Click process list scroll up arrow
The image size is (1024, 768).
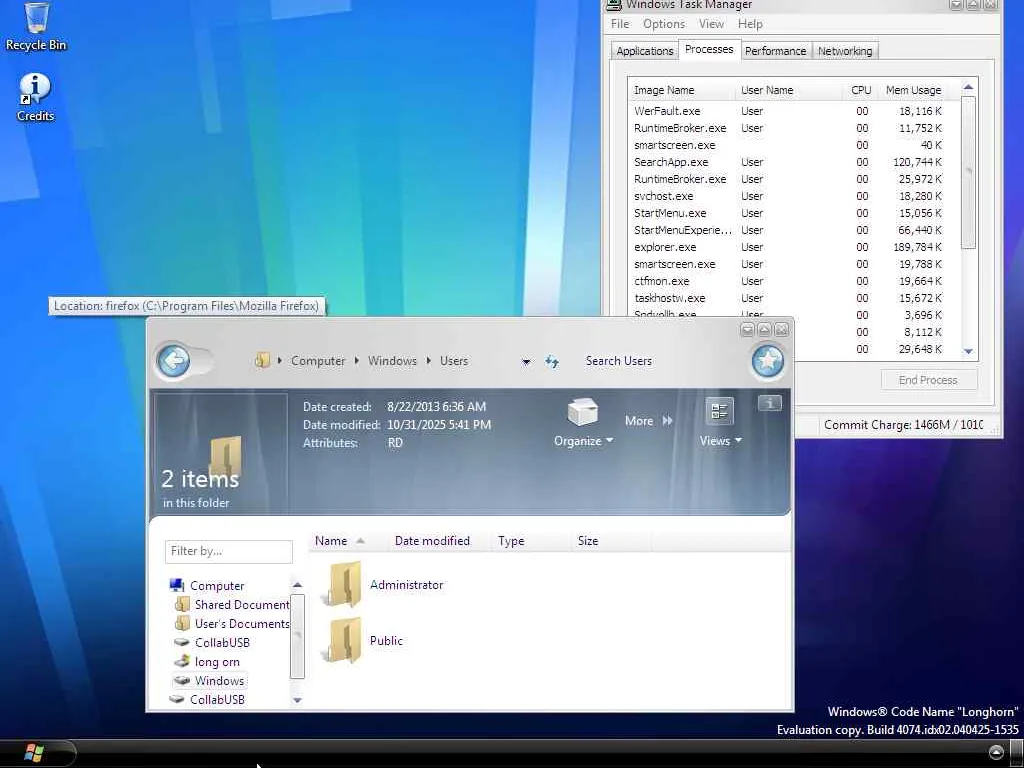point(968,87)
